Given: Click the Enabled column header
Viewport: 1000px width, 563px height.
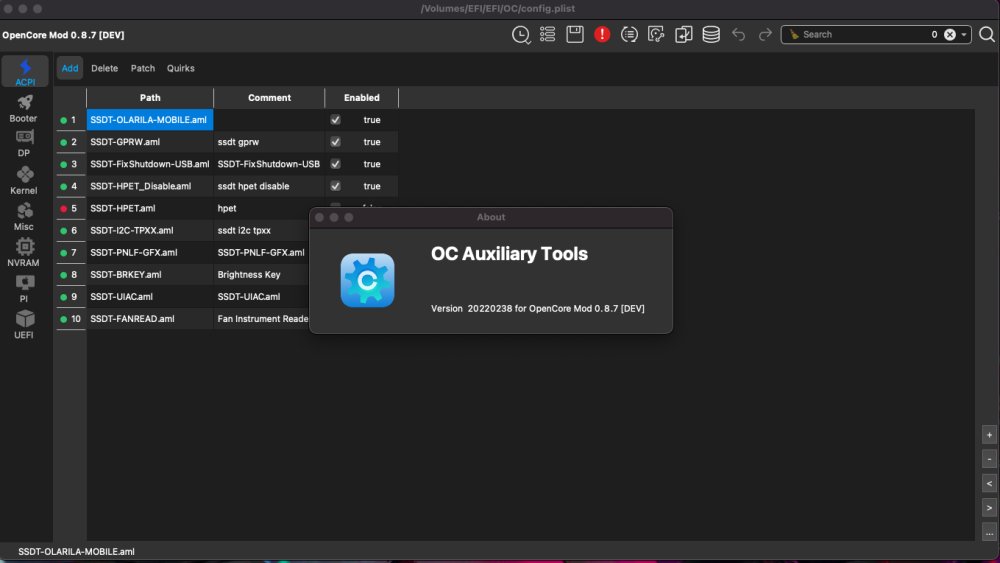Looking at the screenshot, I should [x=362, y=98].
